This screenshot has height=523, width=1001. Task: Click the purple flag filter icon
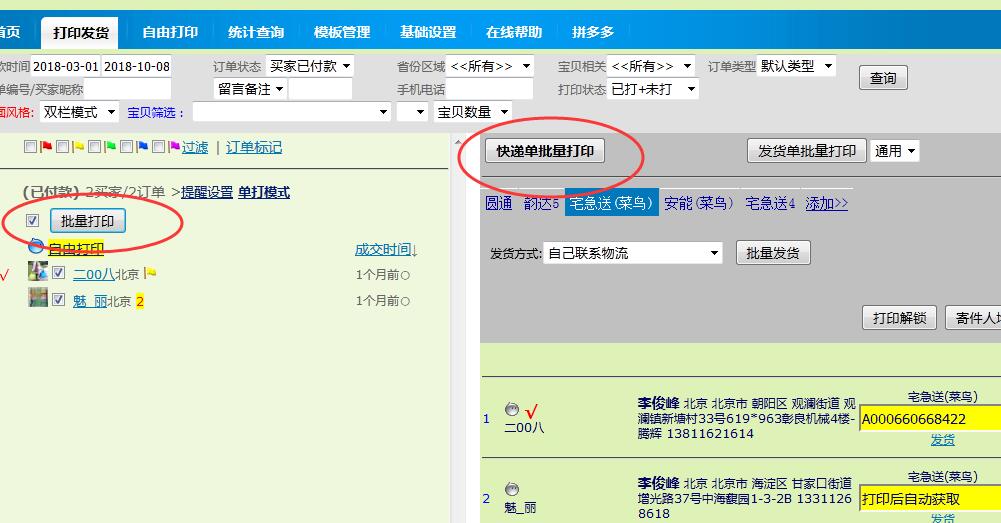pyautogui.click(x=174, y=148)
